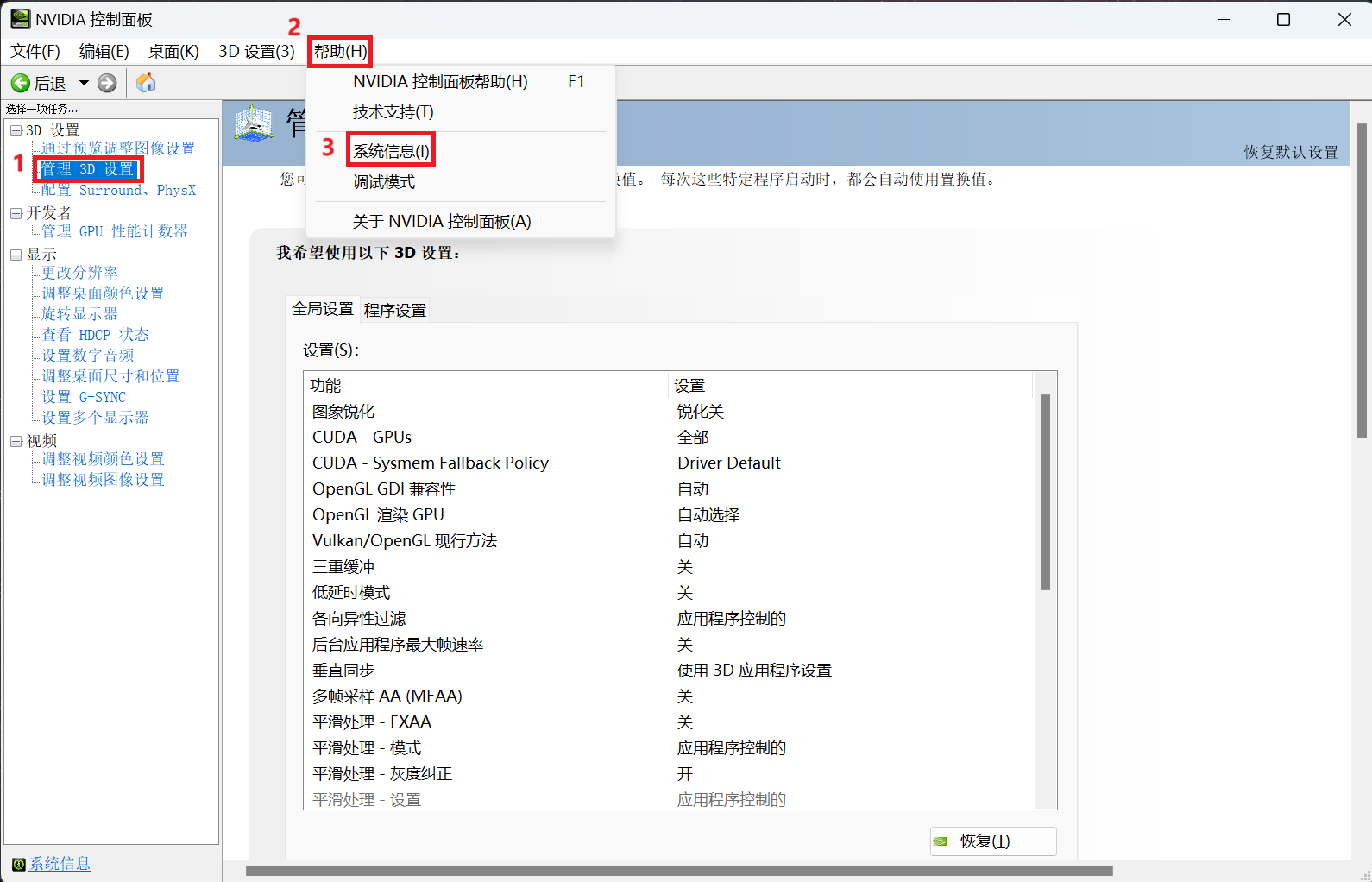This screenshot has width=1372, height=882.
Task: Open 调整视频颜色设置
Action: coord(103,459)
